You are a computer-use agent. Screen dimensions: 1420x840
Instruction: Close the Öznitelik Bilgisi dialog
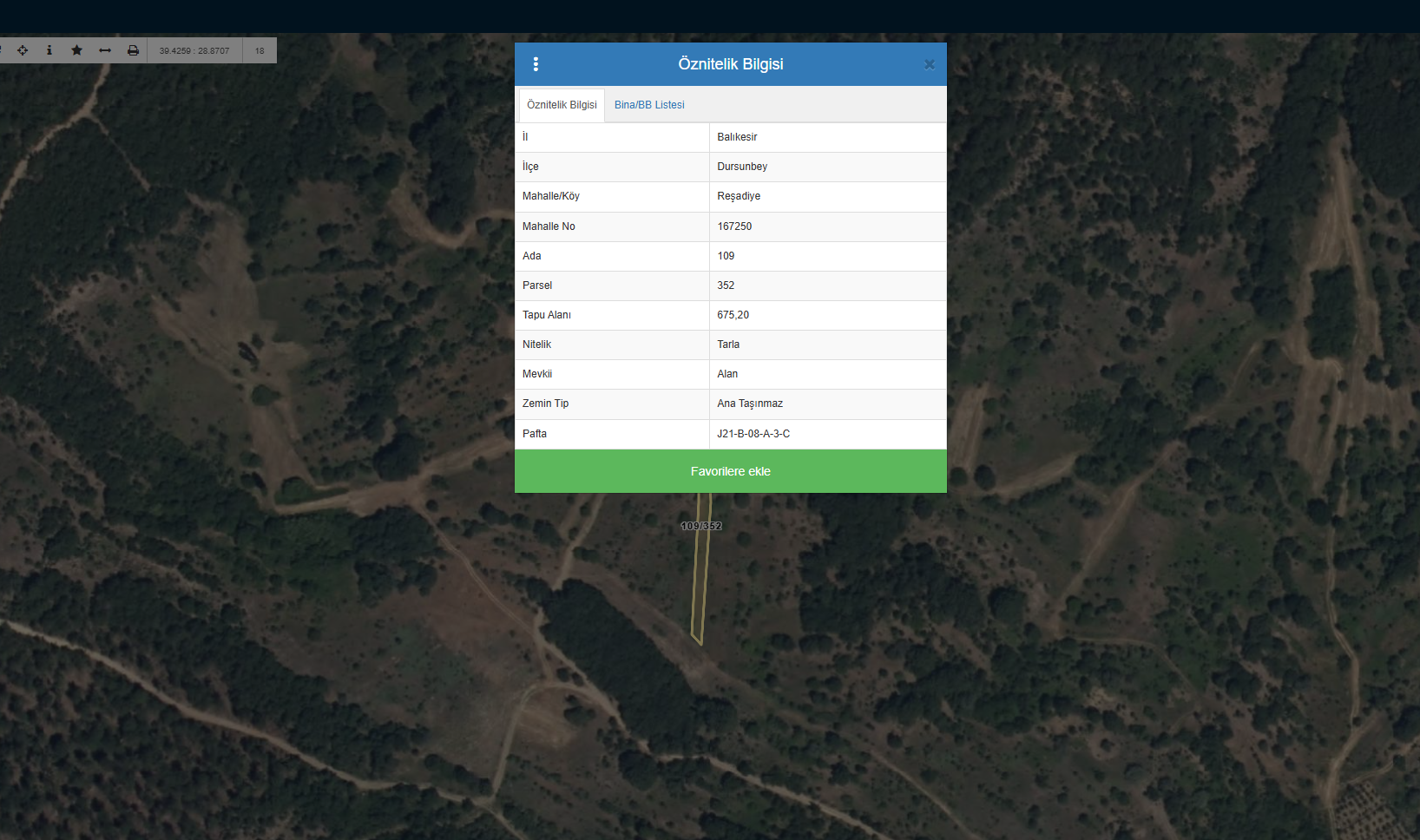click(x=929, y=64)
